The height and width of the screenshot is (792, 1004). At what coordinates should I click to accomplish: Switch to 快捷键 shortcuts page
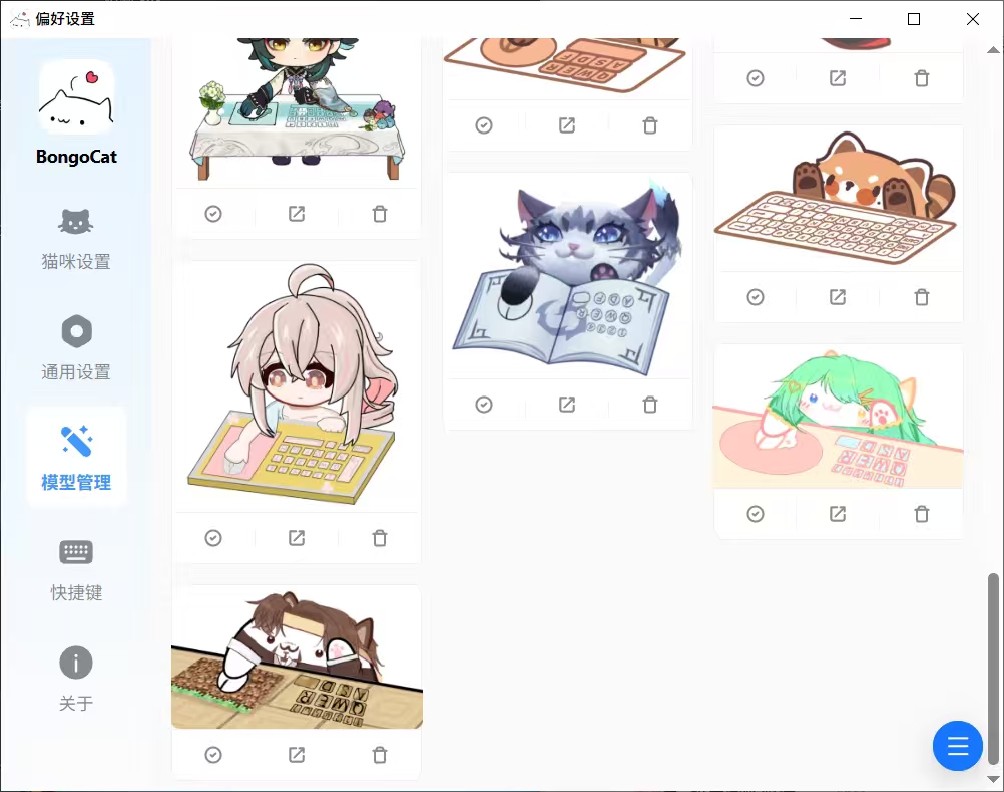click(76, 570)
